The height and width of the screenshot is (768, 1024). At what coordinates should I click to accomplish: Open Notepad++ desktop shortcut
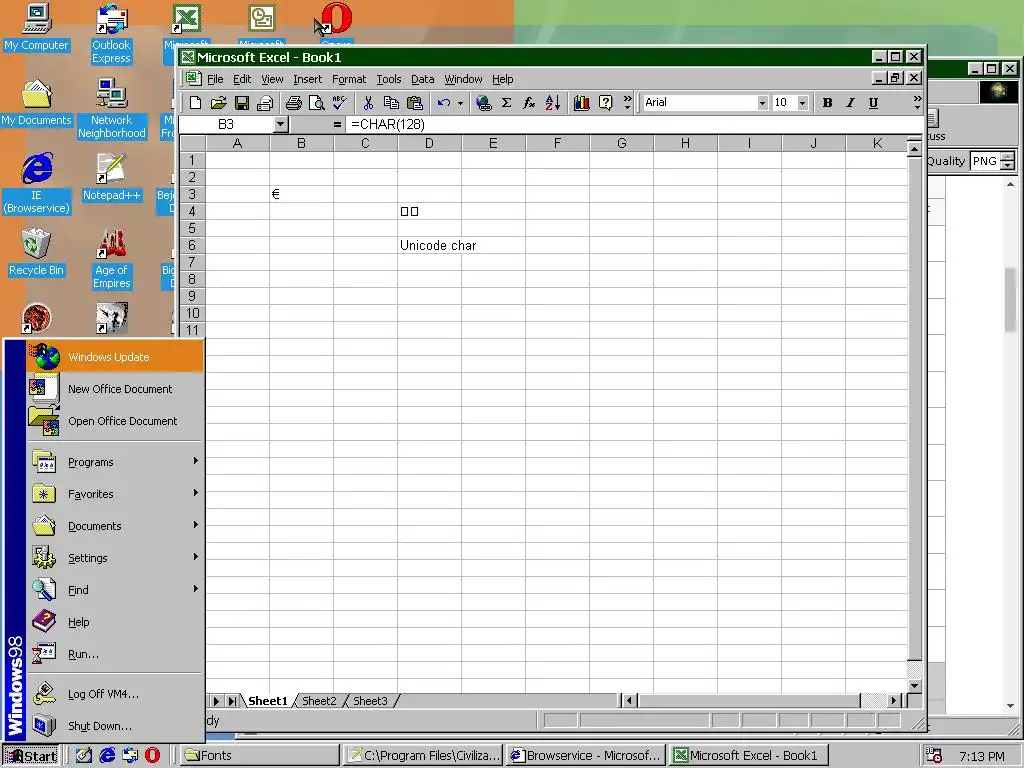click(111, 177)
